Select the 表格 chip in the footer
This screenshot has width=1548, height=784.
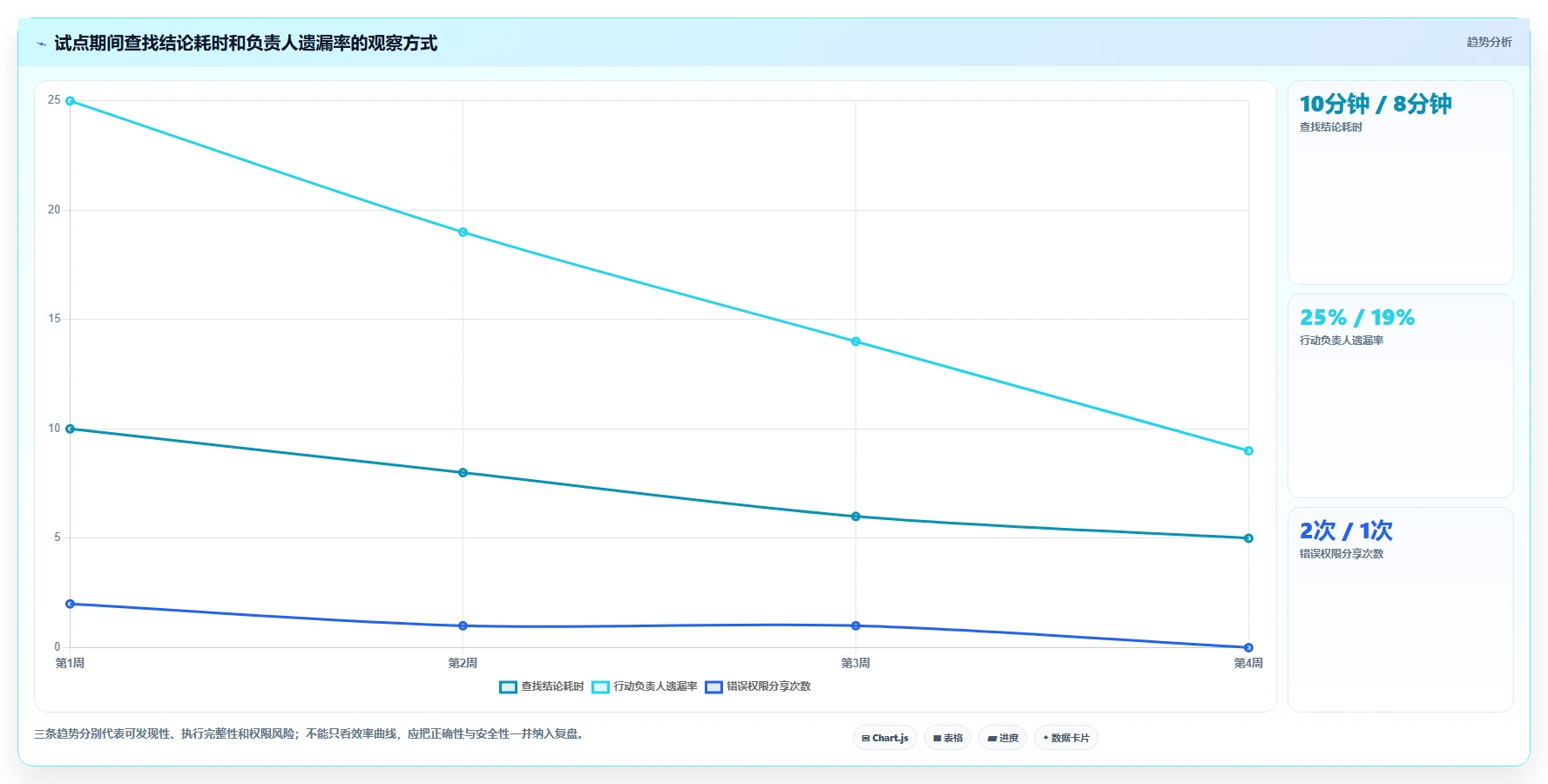(x=948, y=738)
